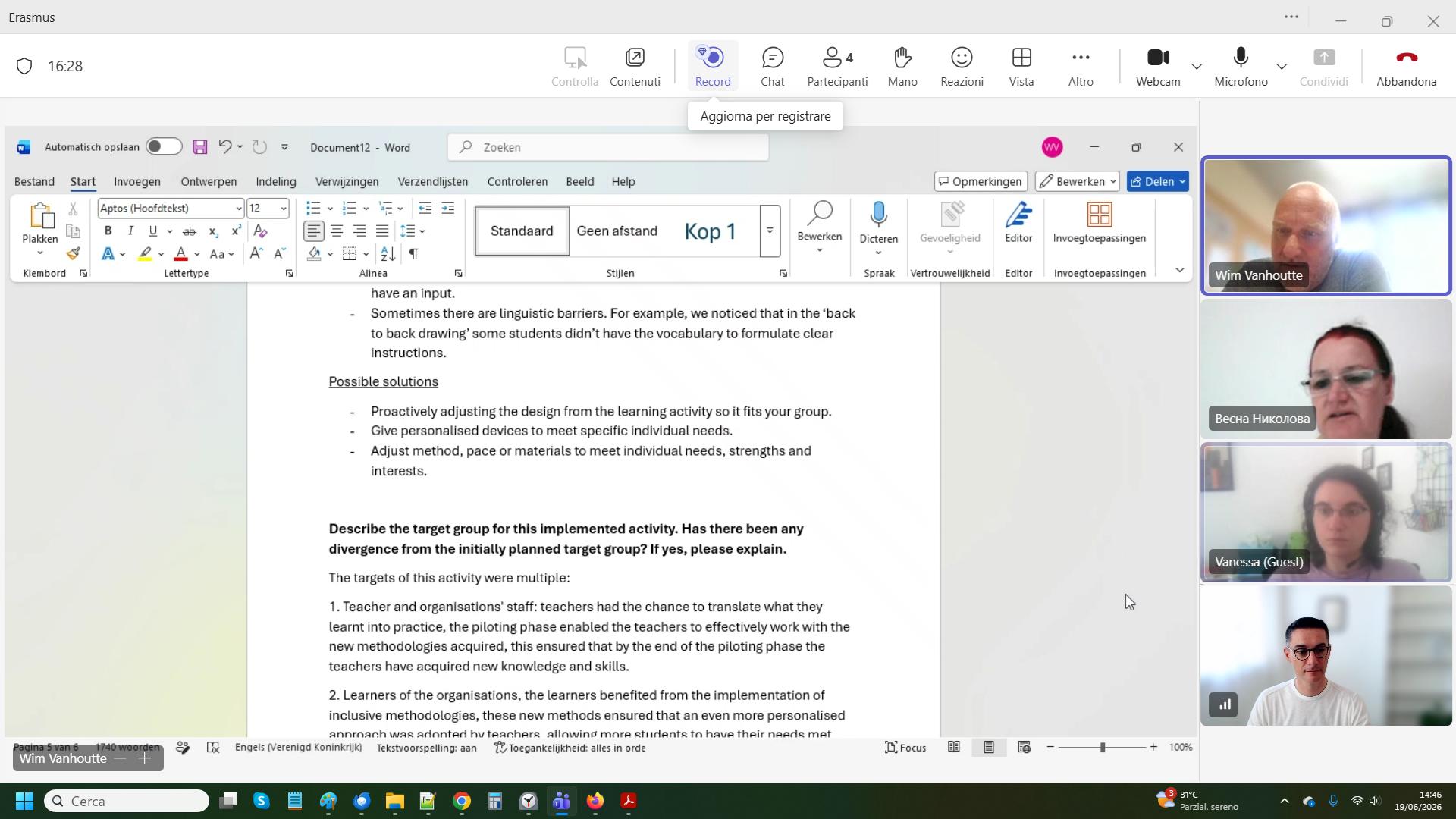Toggle Webcam on or off
This screenshot has width=1456, height=819.
click(1158, 67)
